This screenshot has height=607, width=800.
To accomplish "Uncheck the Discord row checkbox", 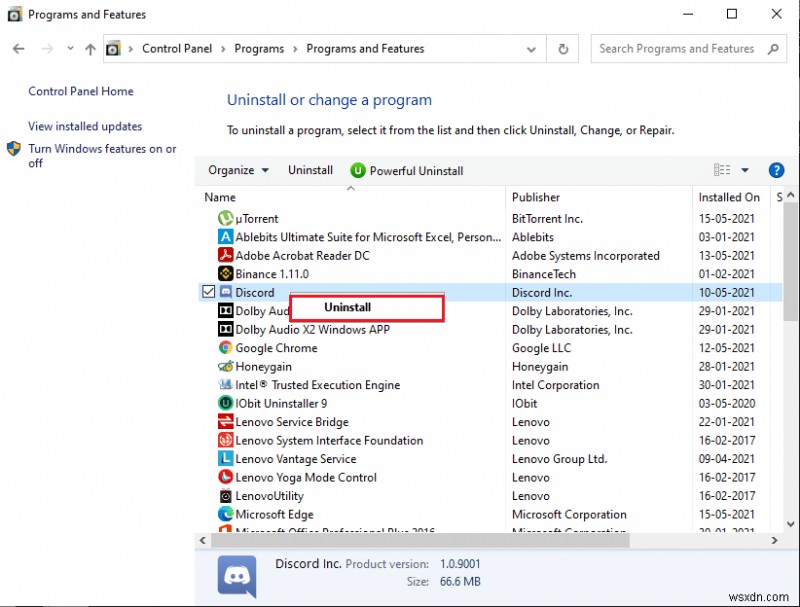I will tap(208, 292).
